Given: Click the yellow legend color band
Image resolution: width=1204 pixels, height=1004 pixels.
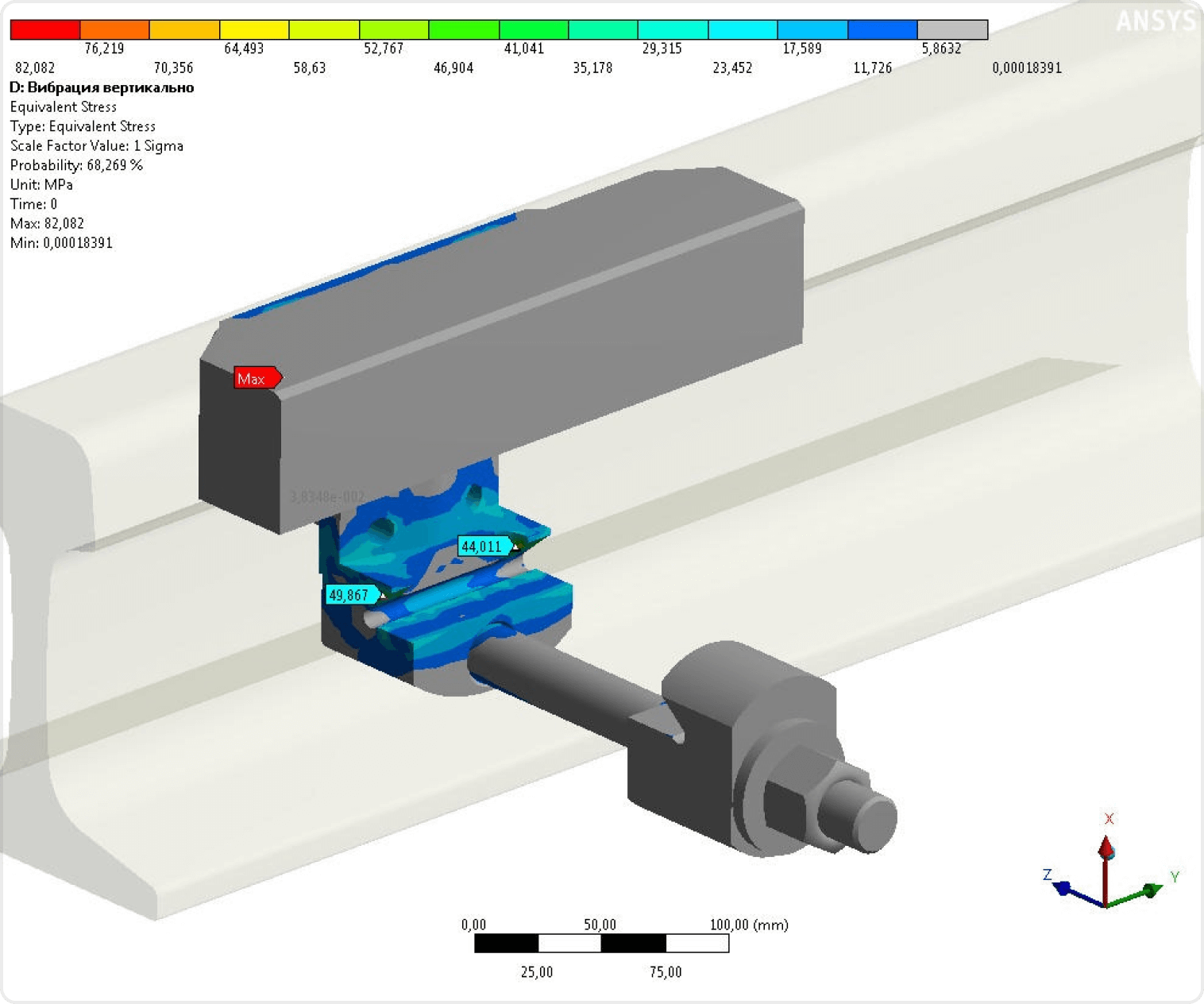Looking at the screenshot, I should 255,30.
